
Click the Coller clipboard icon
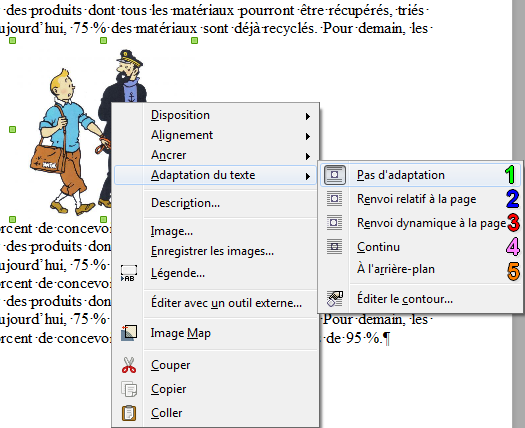129,413
